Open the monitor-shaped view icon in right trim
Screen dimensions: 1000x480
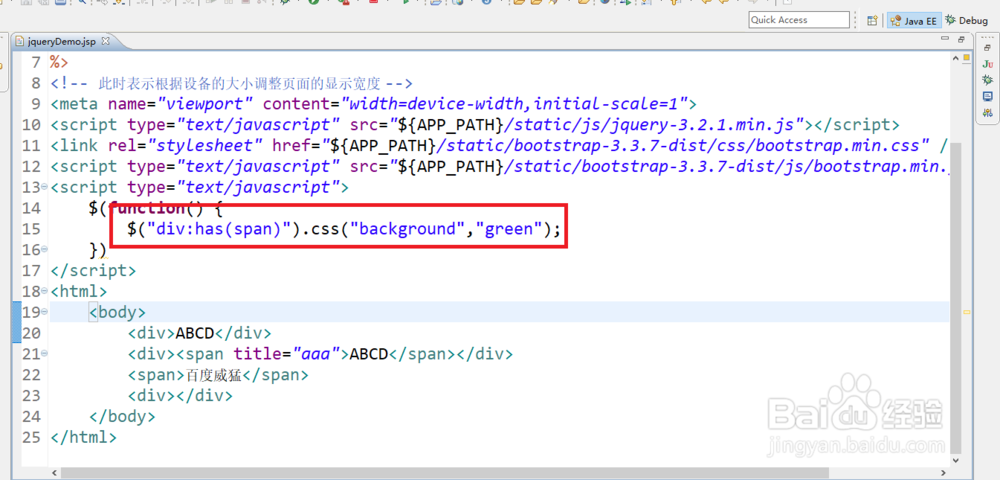(x=988, y=96)
